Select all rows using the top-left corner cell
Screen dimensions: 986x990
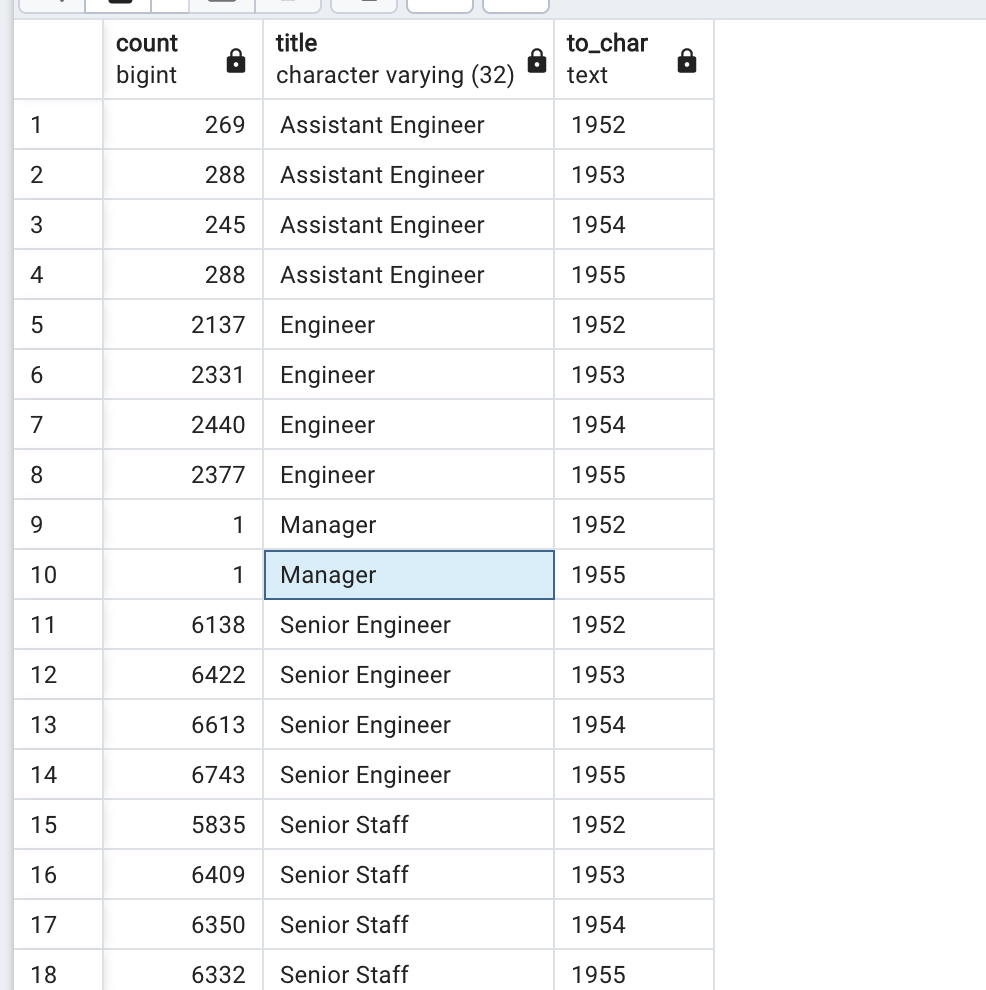click(58, 59)
